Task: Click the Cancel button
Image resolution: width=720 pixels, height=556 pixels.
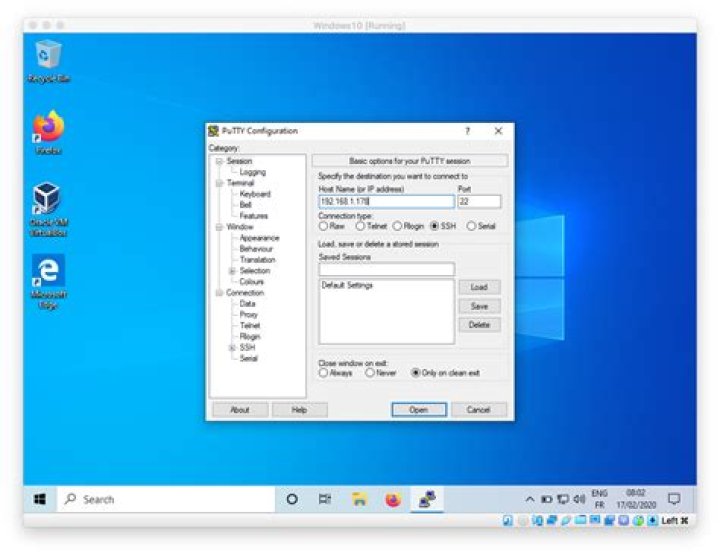Action: click(479, 410)
